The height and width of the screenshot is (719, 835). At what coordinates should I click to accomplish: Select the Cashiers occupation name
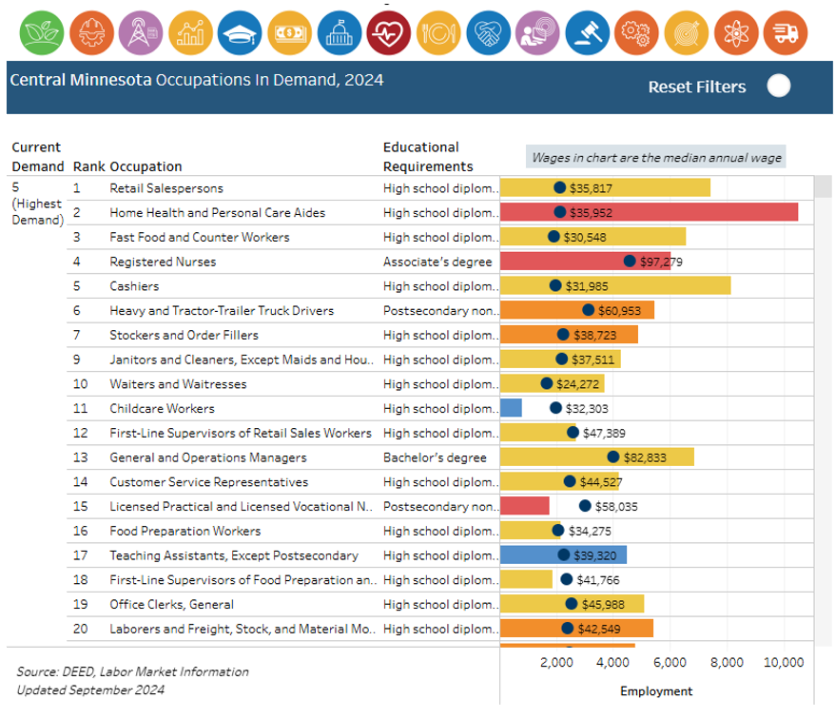coord(134,286)
